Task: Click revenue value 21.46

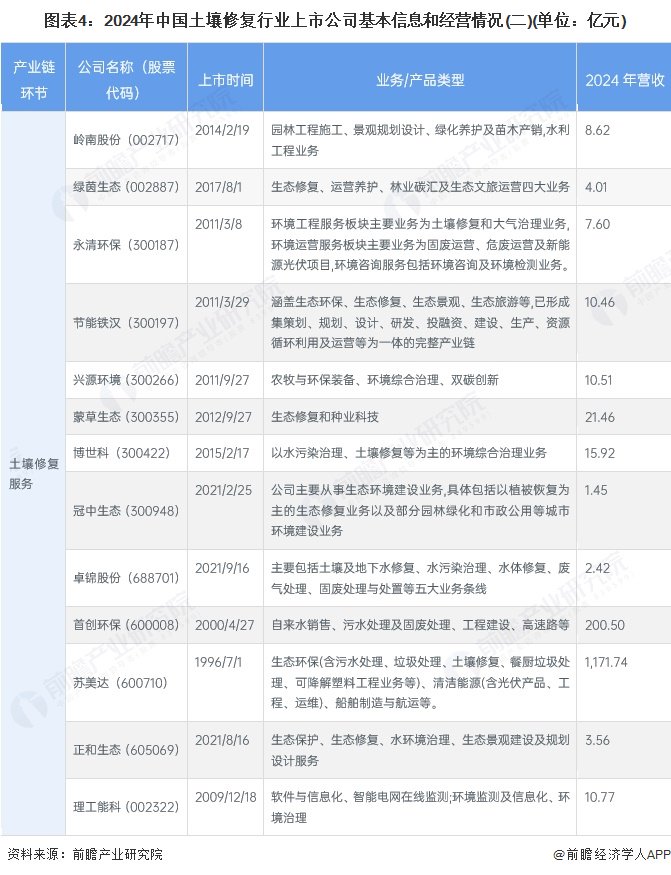Action: pyautogui.click(x=600, y=417)
